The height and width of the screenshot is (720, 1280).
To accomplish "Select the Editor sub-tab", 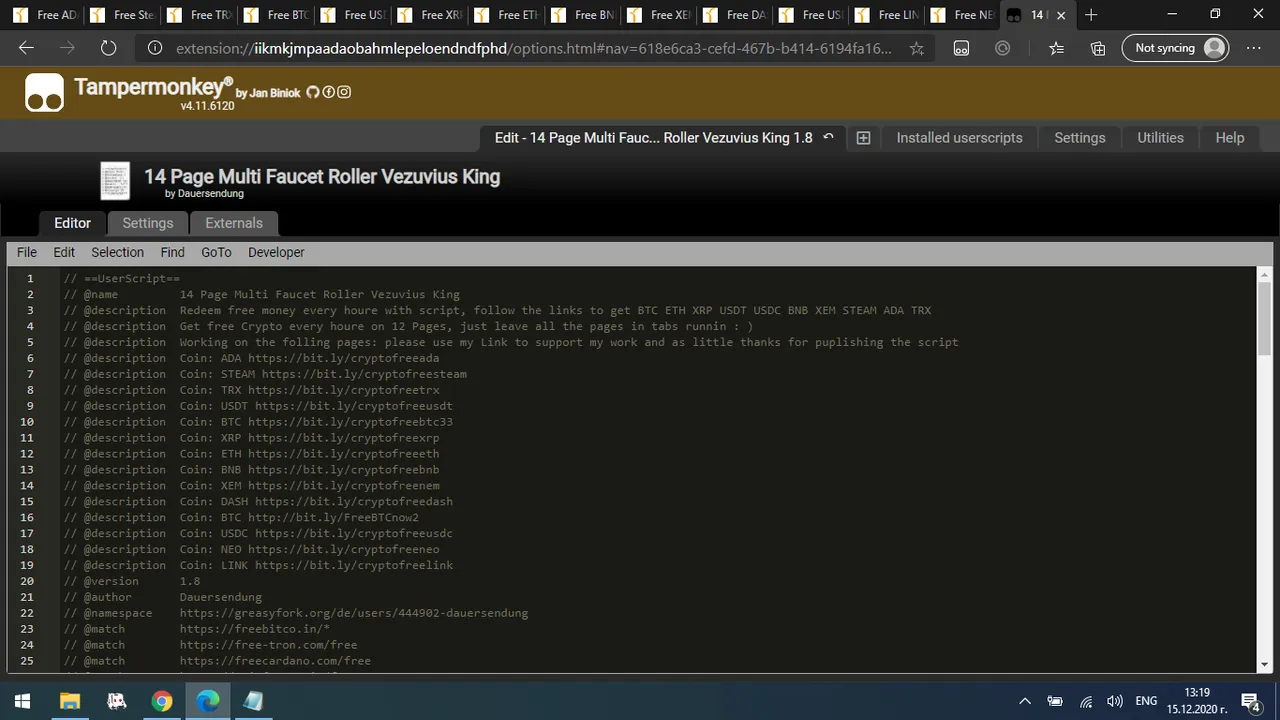I will click(x=72, y=223).
